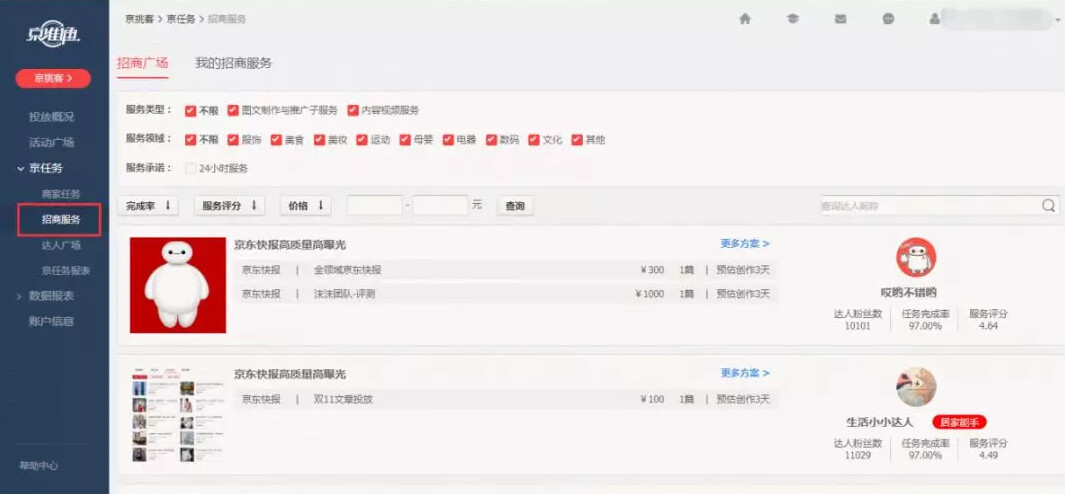
Task: Open 账户信息 in sidebar
Action: [51, 321]
